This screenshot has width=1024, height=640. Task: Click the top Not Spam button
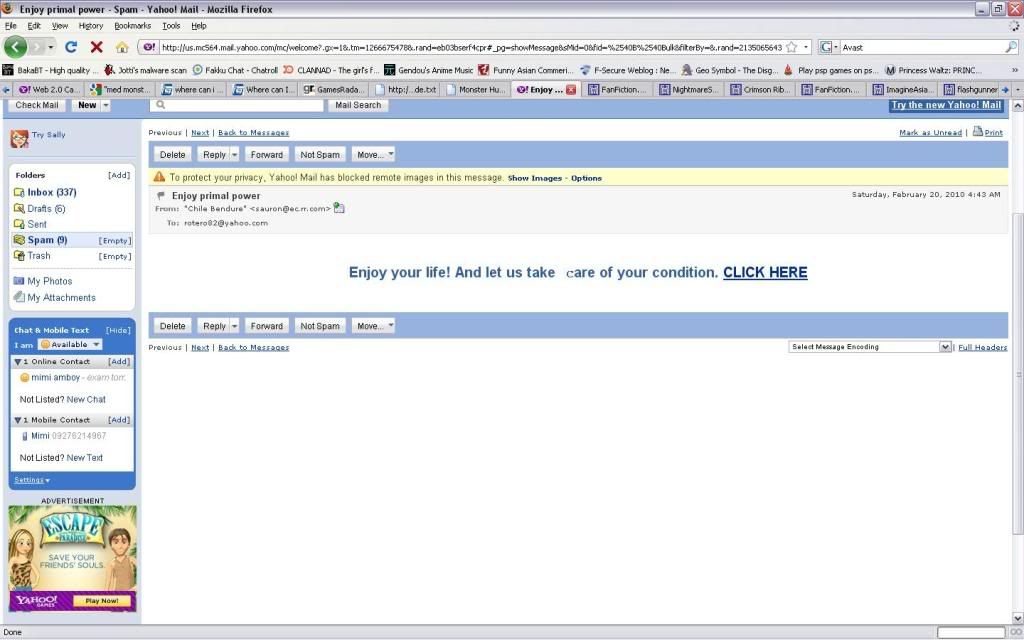[320, 155]
